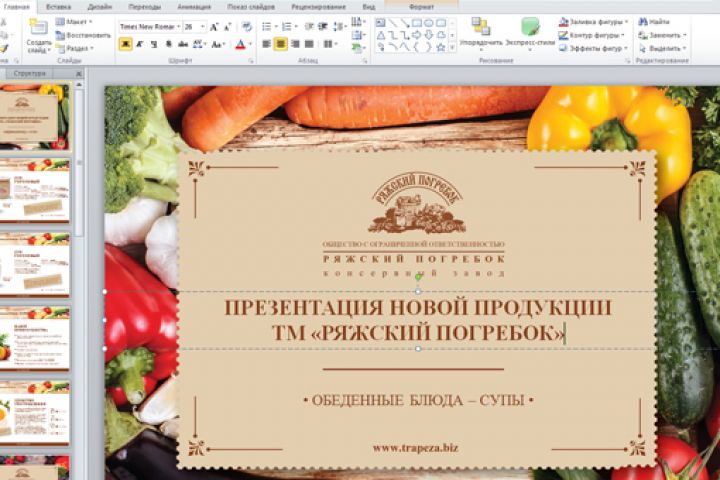Screen dimensions: 720x480
Task: Open Эффекты фигур shape effects
Action: pos(593,48)
